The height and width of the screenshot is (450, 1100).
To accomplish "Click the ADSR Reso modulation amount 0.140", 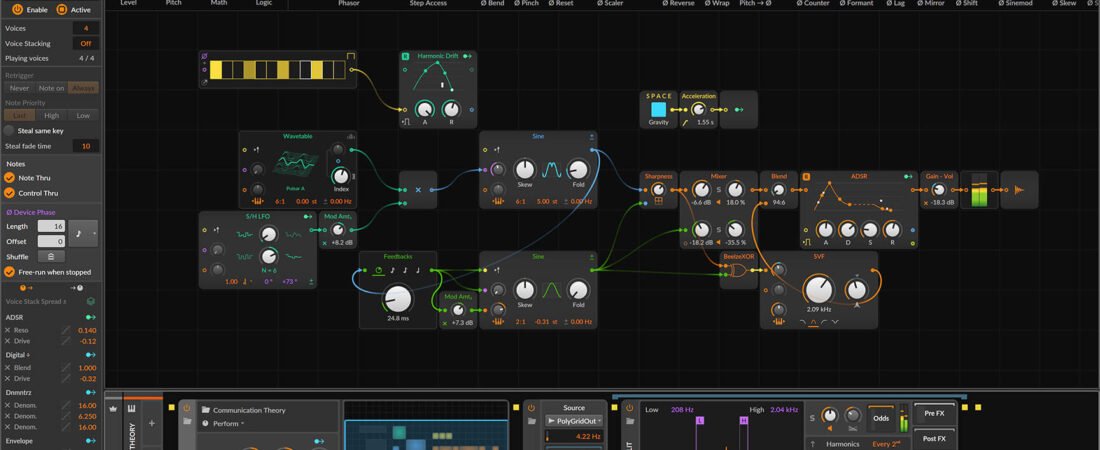I will coord(87,330).
